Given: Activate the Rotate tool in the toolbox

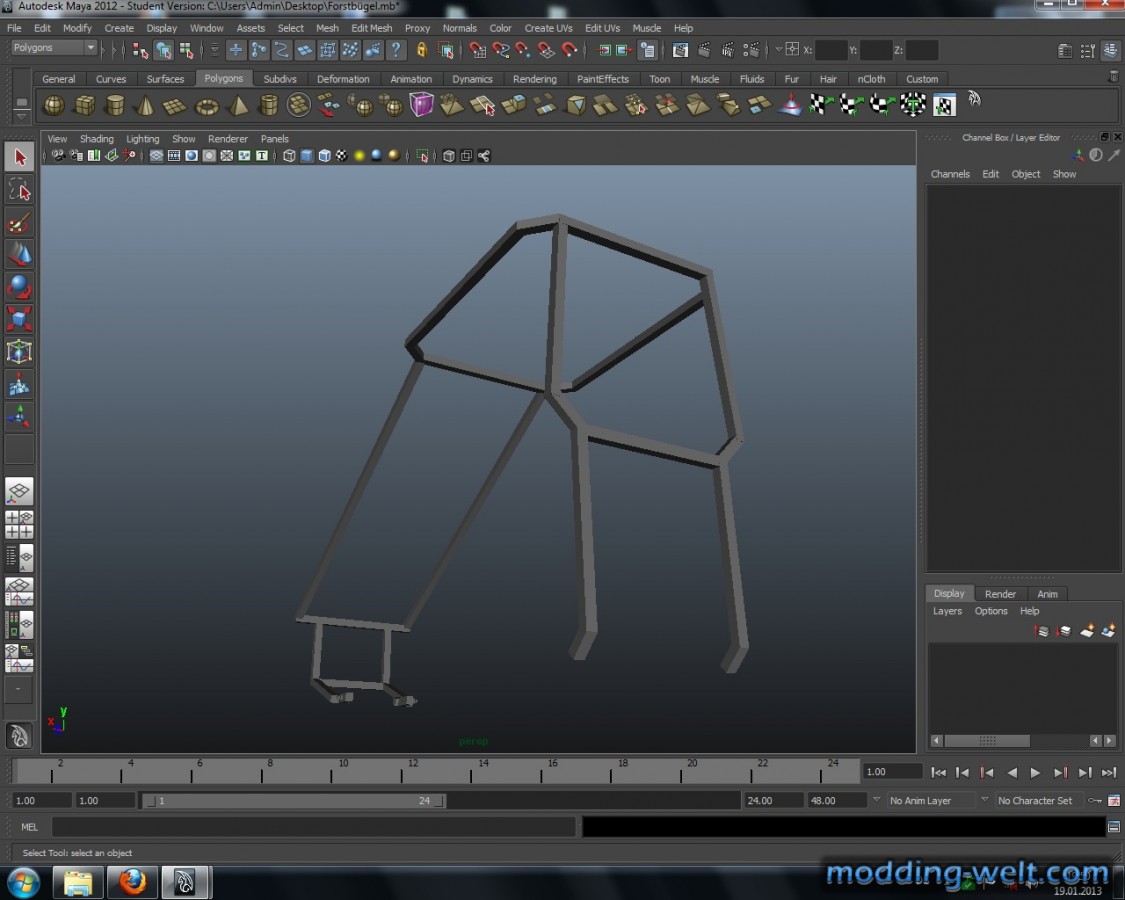Looking at the screenshot, I should [x=19, y=287].
